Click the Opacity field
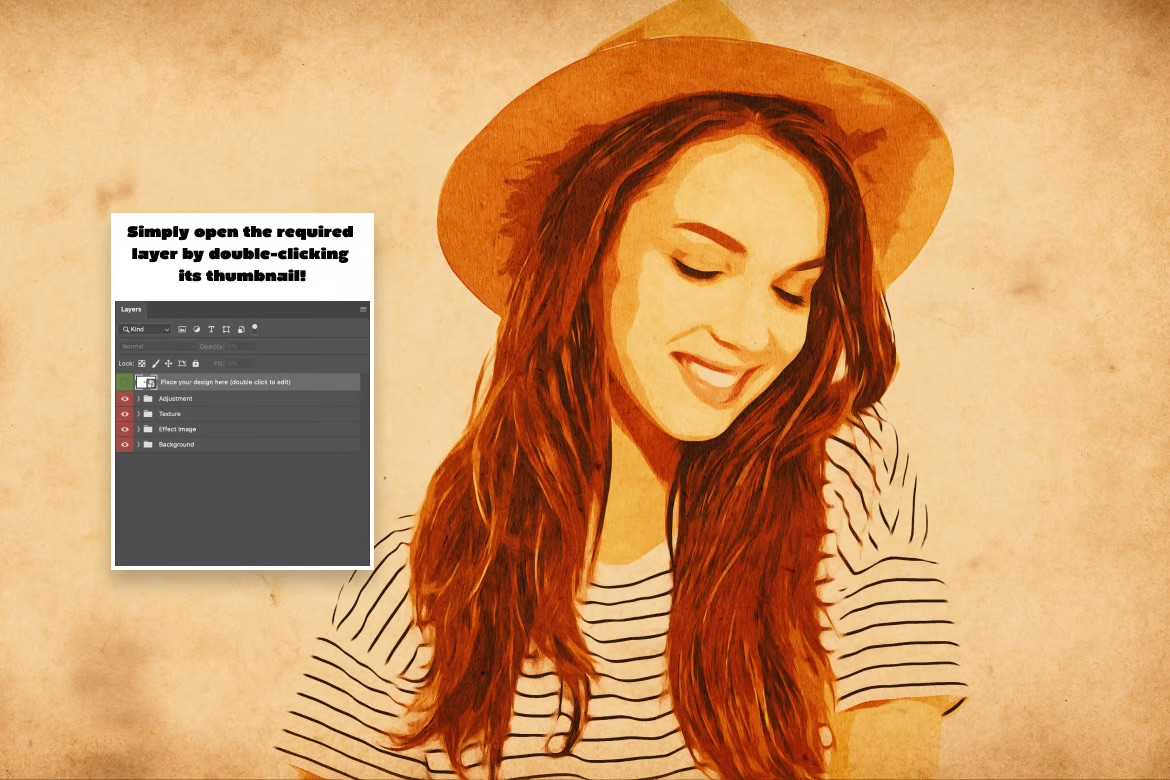 click(229, 346)
